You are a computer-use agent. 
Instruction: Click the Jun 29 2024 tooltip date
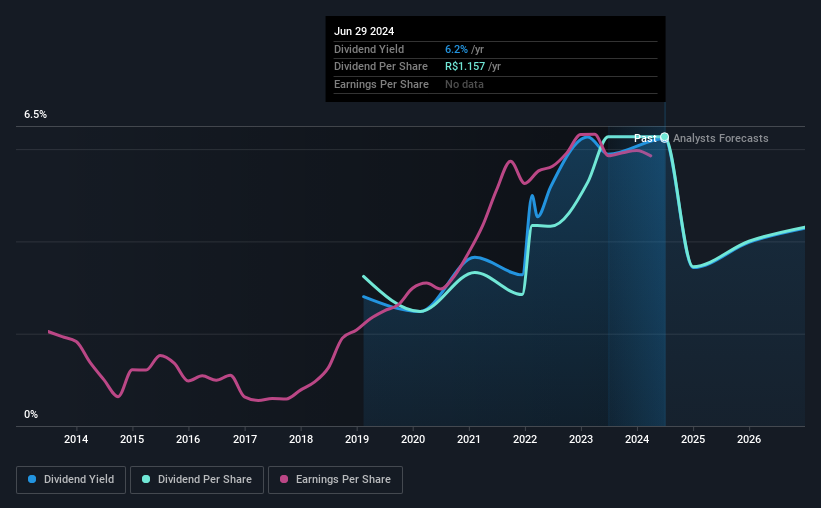pos(364,31)
